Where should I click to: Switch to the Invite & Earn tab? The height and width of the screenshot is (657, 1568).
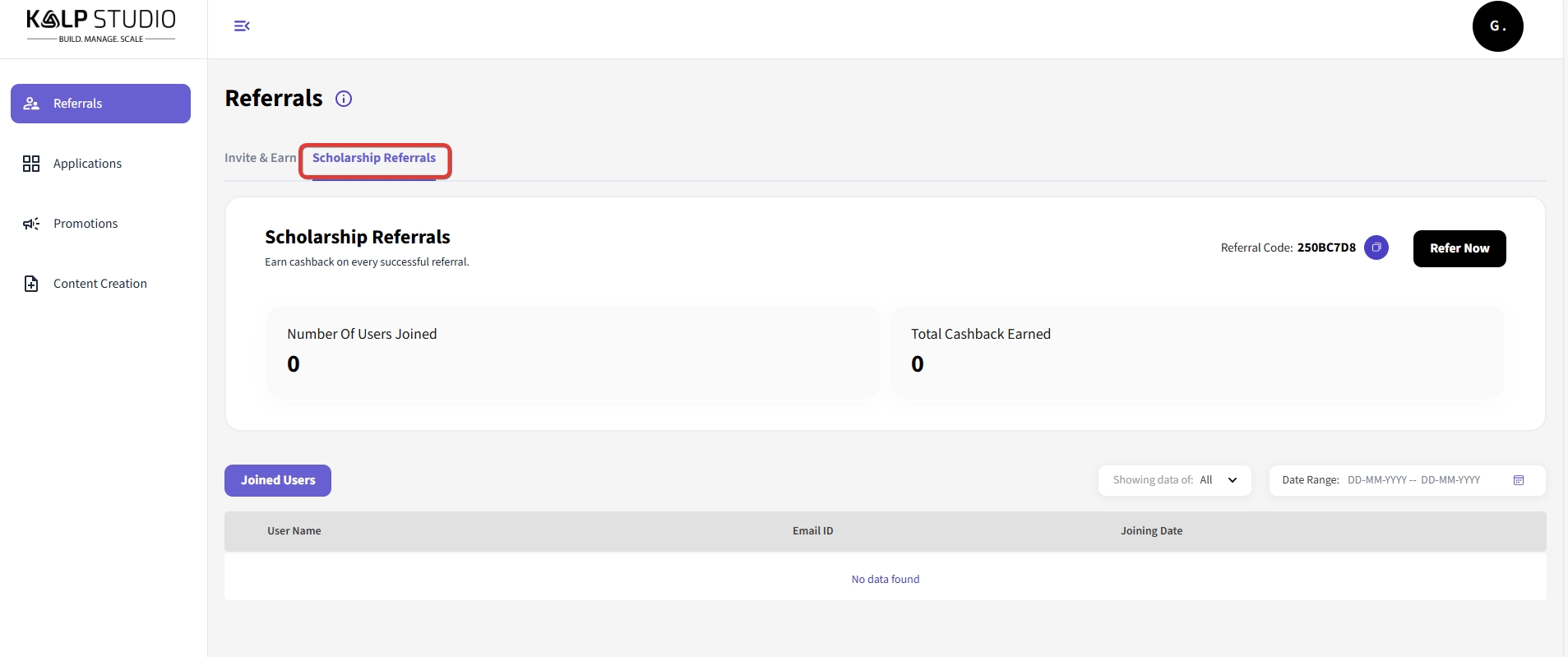tap(260, 158)
